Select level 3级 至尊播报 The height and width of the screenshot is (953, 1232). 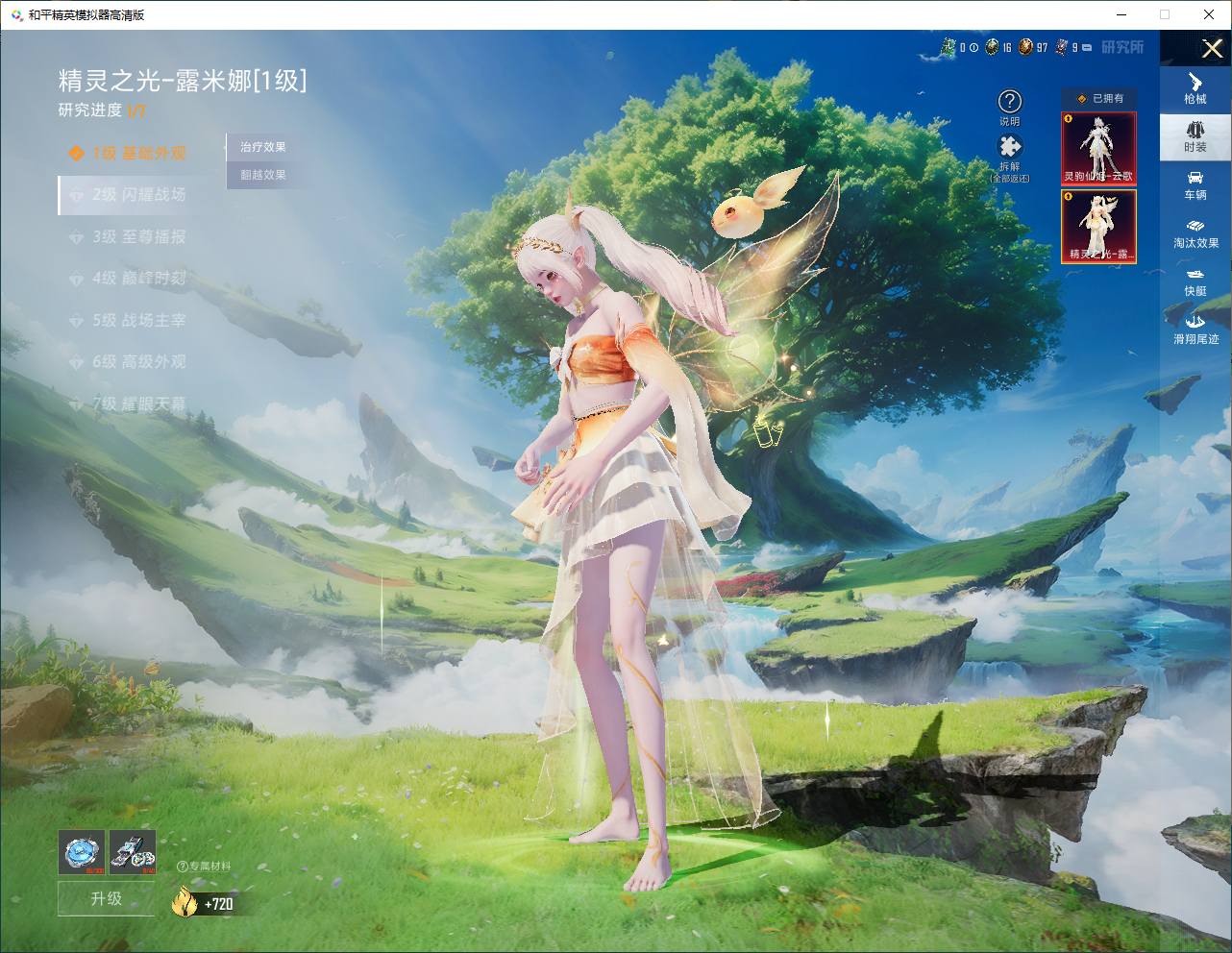[x=128, y=236]
